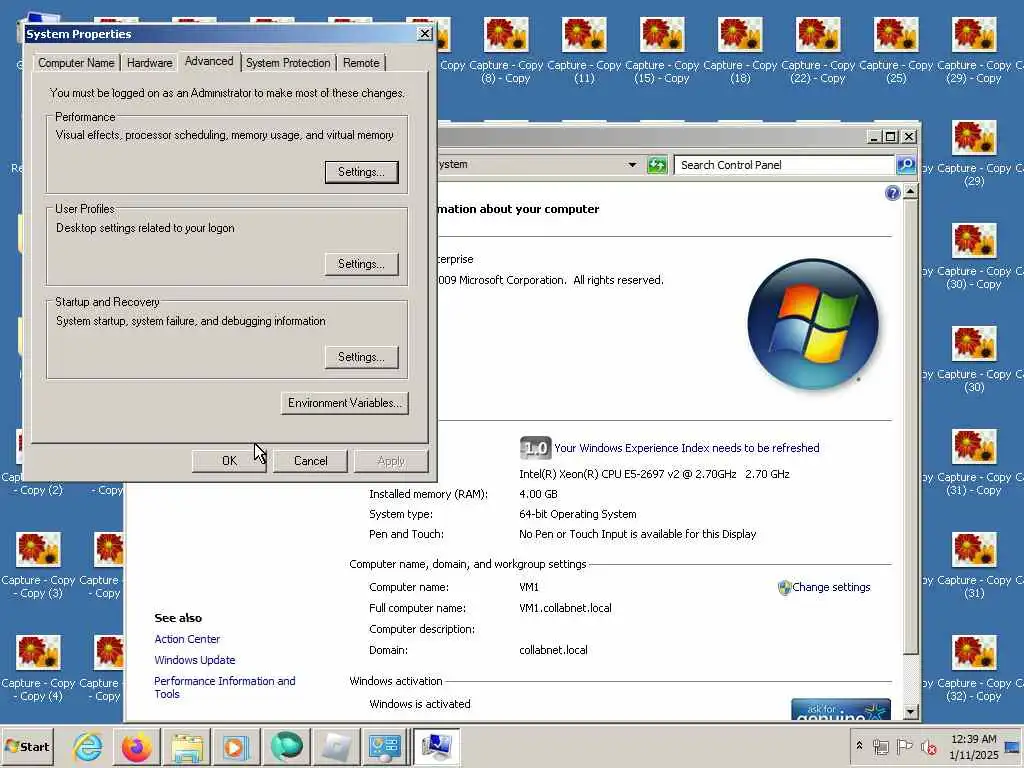Click the Windows is activated text
This screenshot has height=768, width=1024.
[420, 704]
